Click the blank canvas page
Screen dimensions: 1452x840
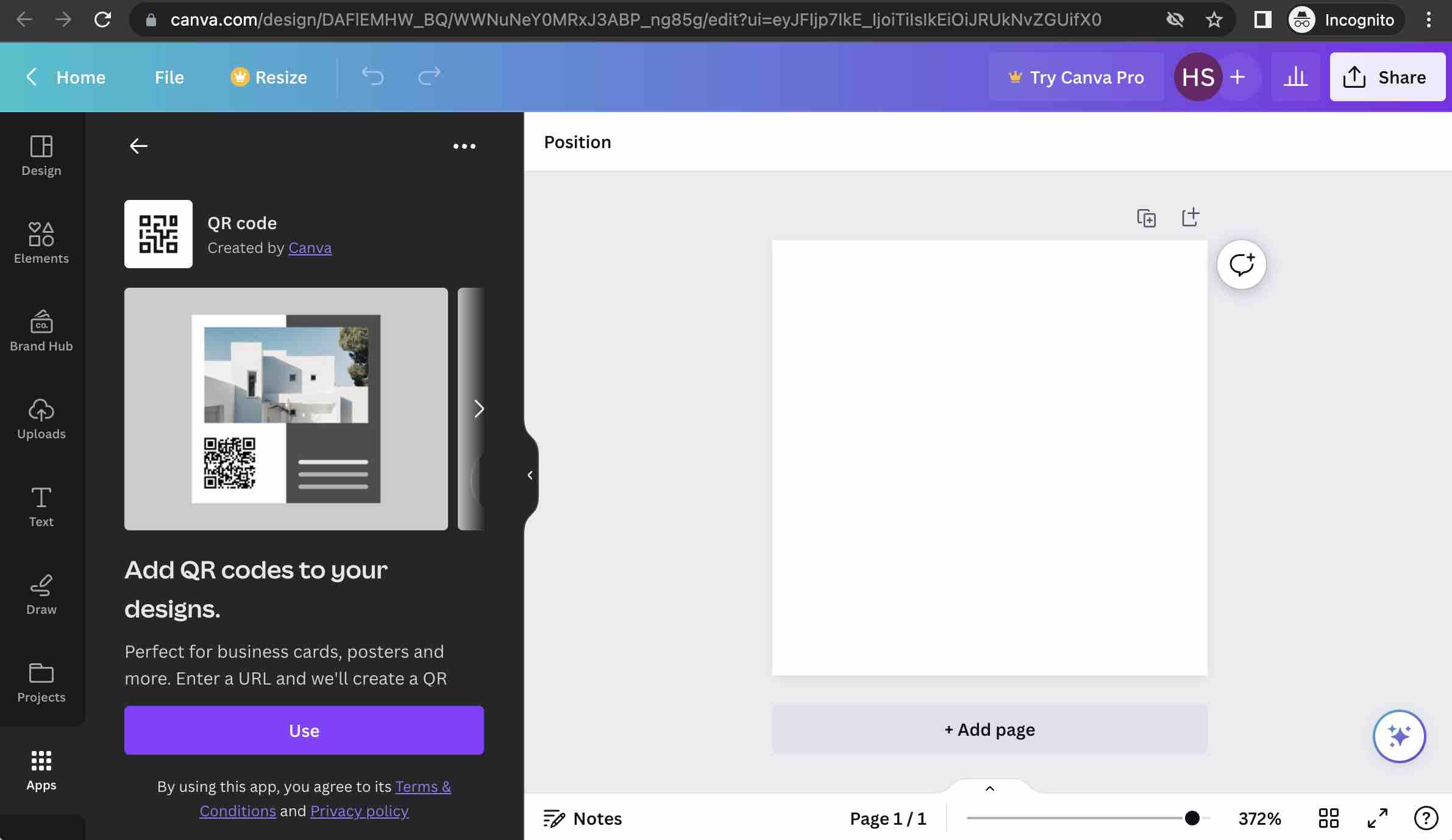[989, 457]
